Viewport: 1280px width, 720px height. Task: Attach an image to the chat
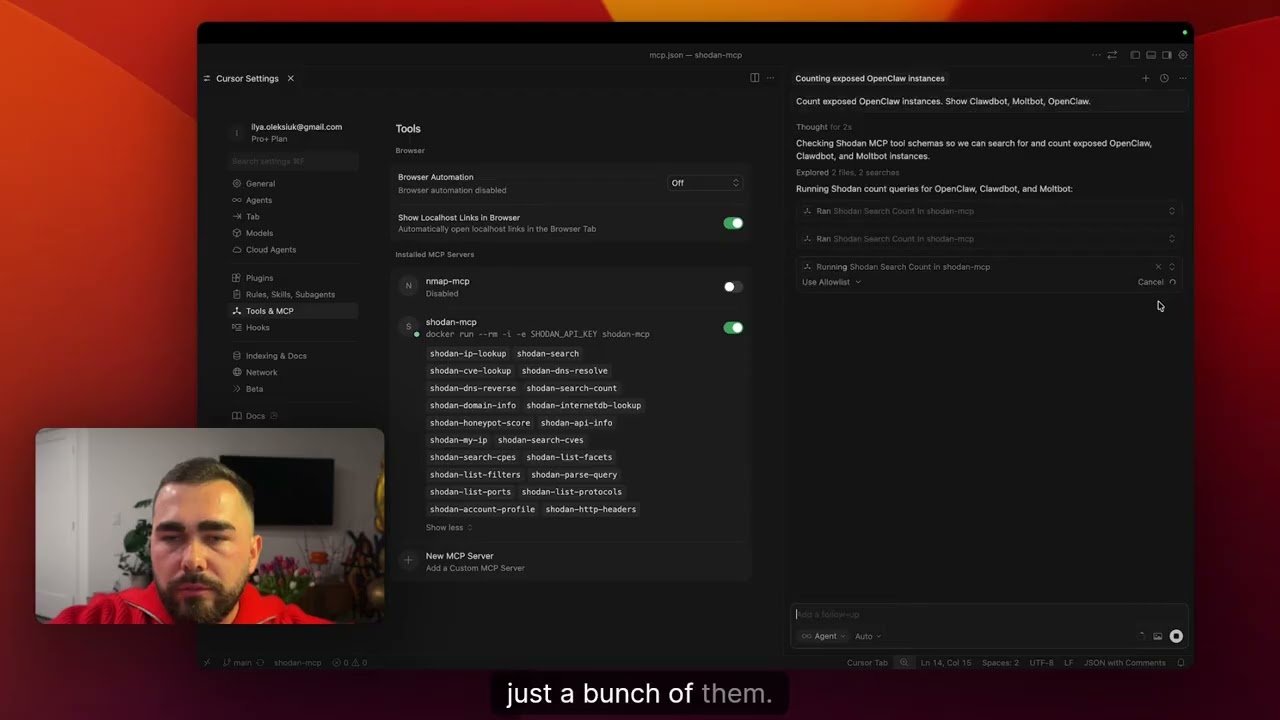pyautogui.click(x=1158, y=636)
